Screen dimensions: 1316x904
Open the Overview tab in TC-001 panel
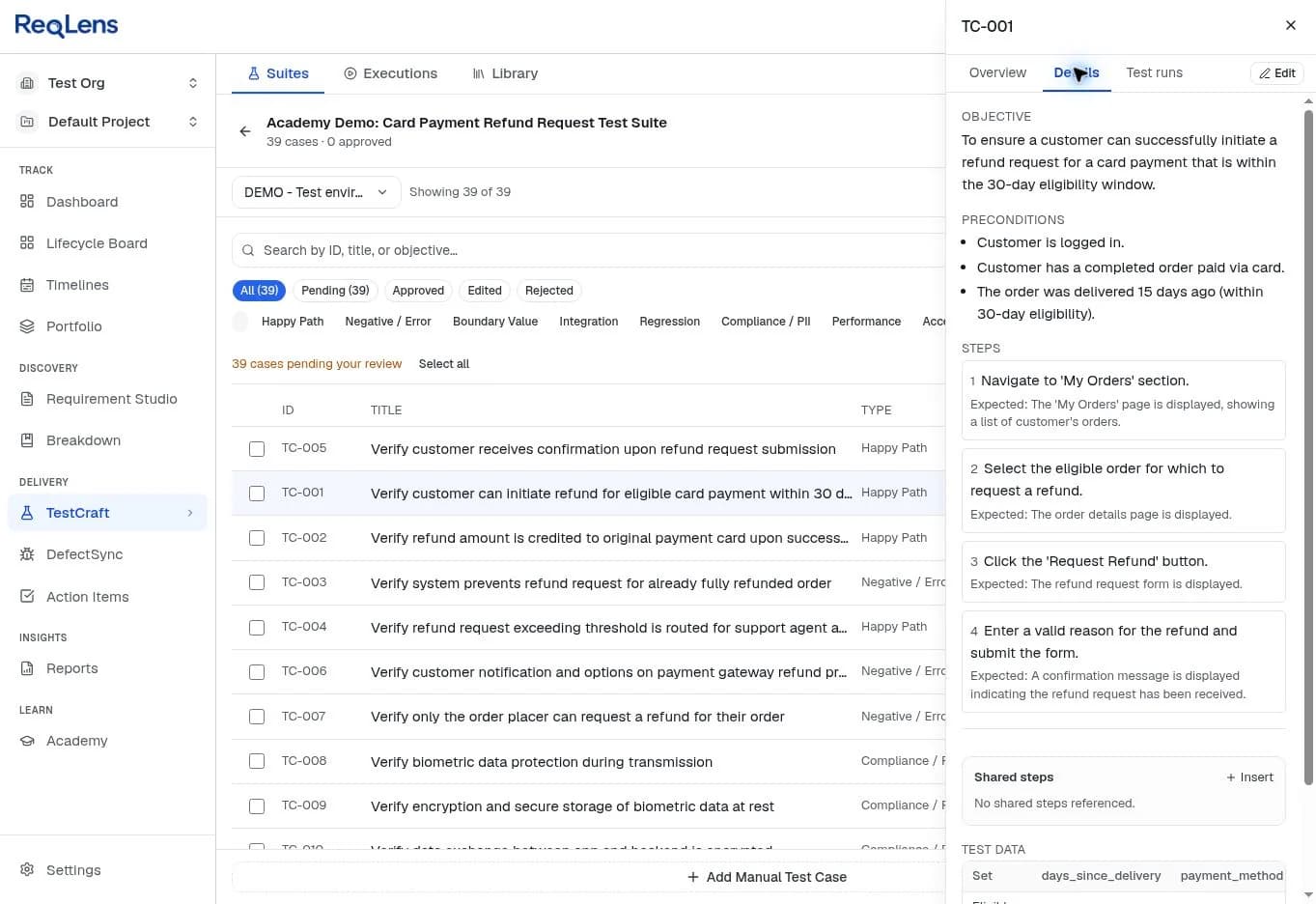pyautogui.click(x=997, y=72)
